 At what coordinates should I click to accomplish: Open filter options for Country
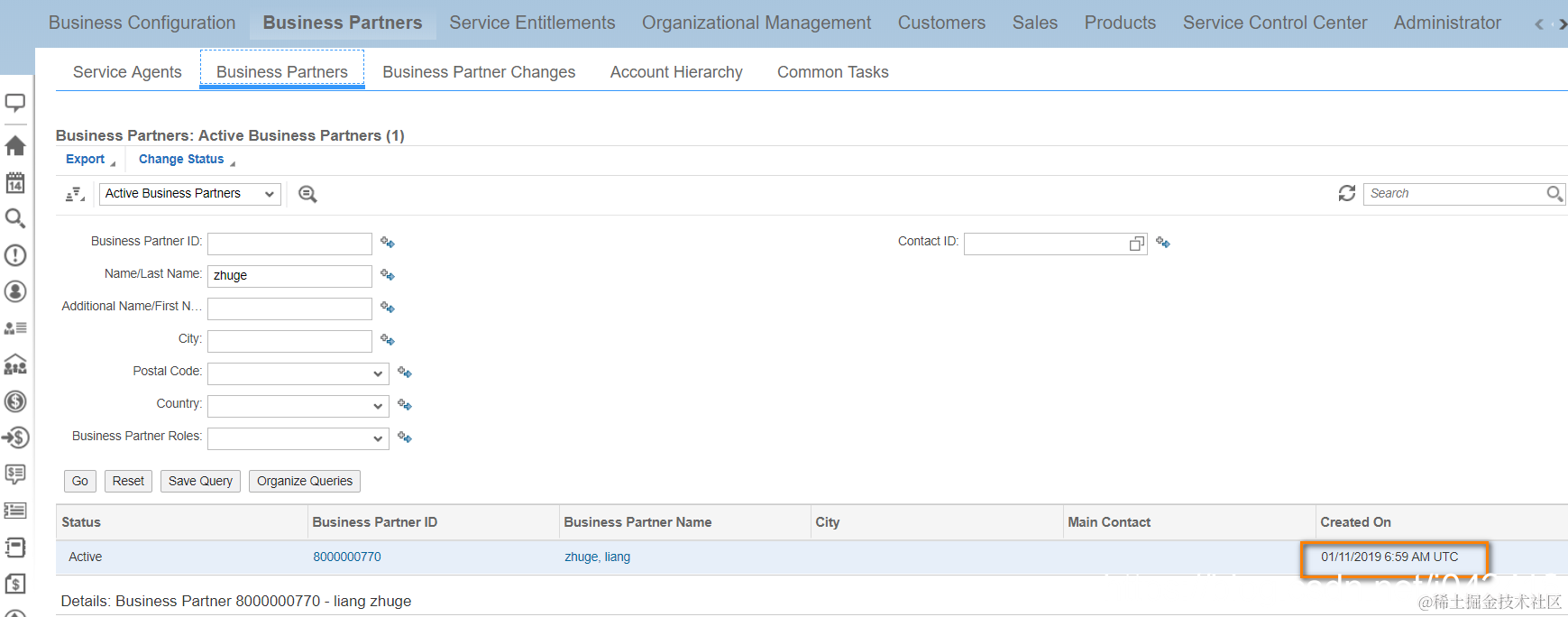405,405
